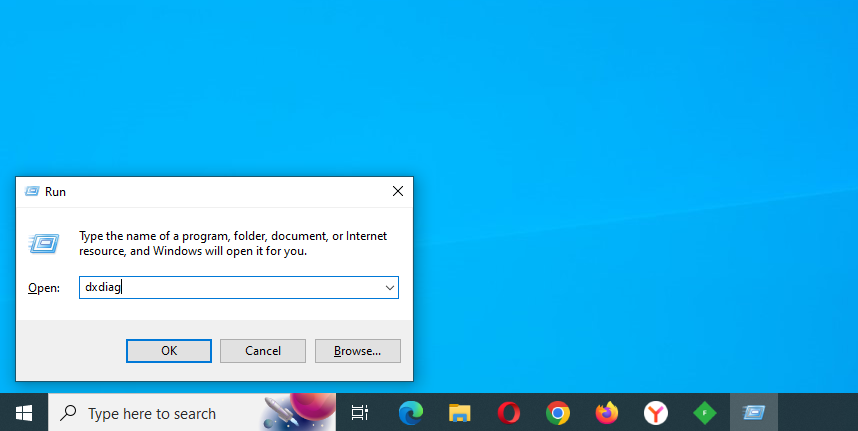Click the 'Open:' label
The image size is (858, 431).
pyautogui.click(x=44, y=288)
